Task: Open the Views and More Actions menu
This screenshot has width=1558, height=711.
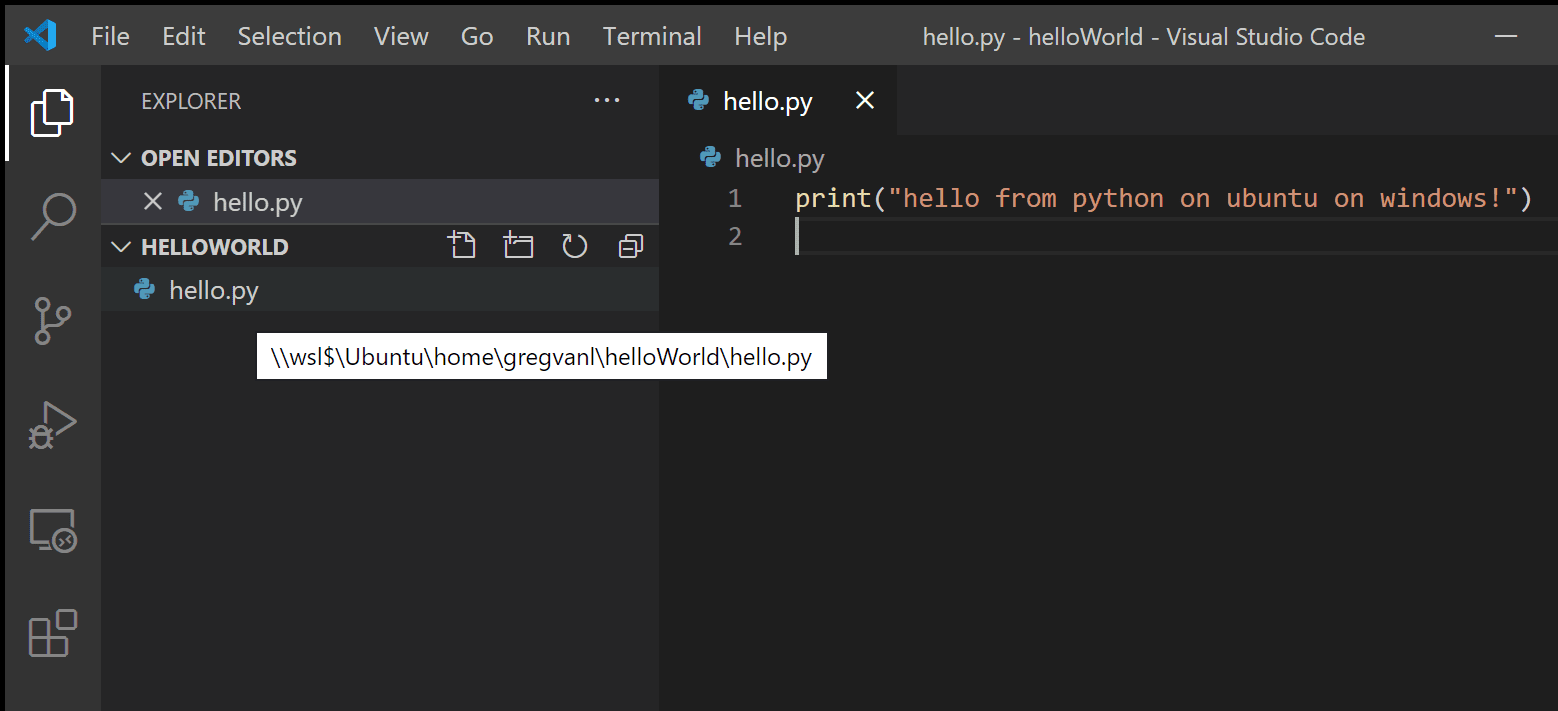Action: 606,100
